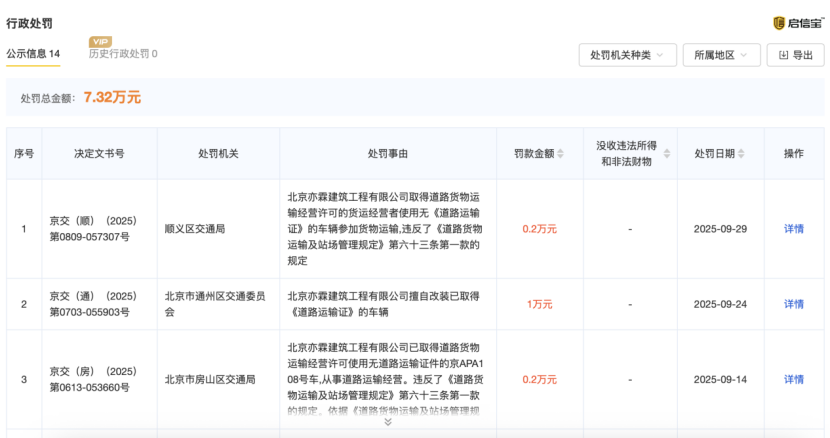
Task: Sort by 没收违法所得和非法财物 column arrows
Action: (x=665, y=154)
